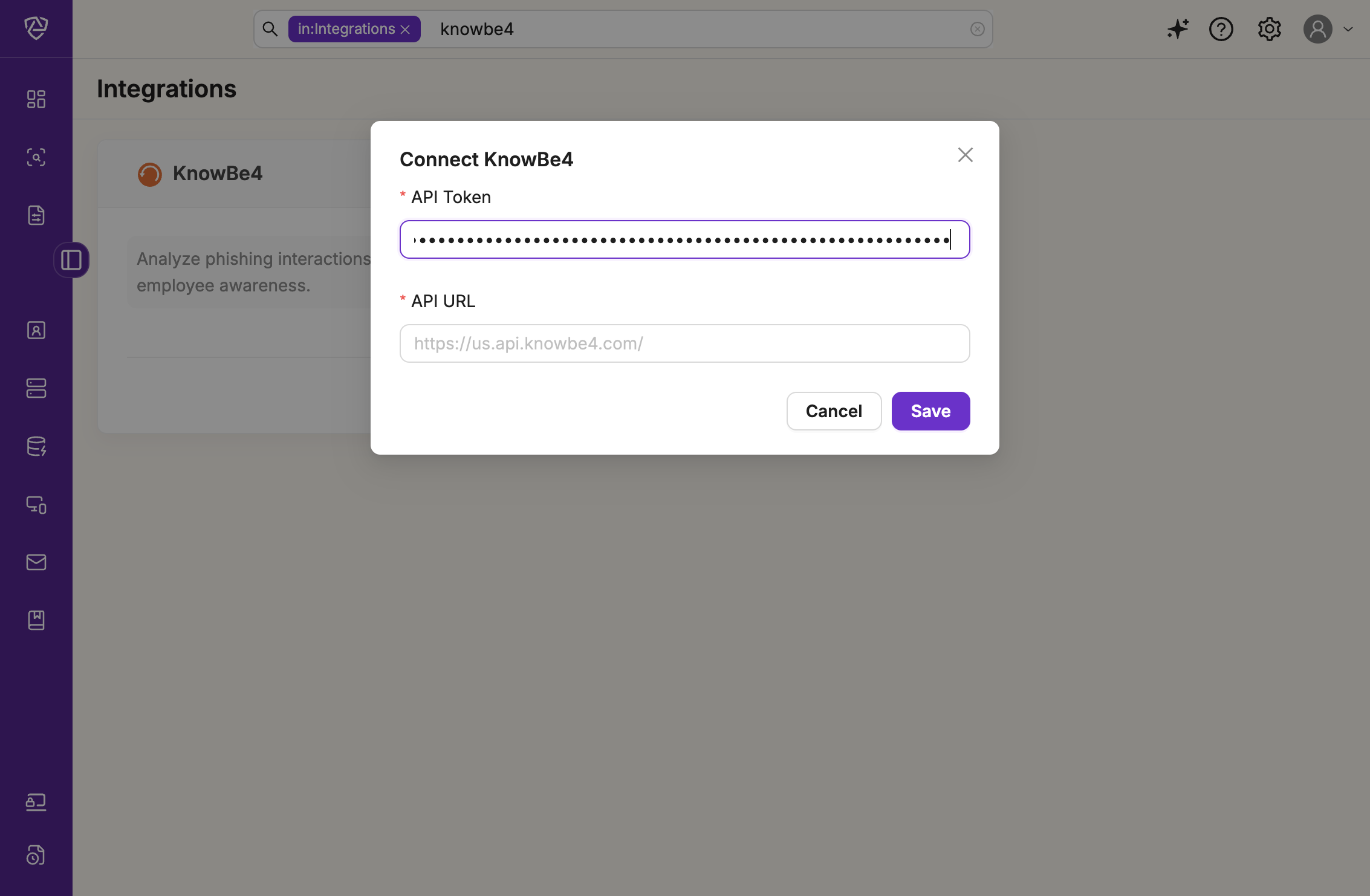This screenshot has width=1370, height=896.
Task: Click into the API Token field
Action: [684, 239]
